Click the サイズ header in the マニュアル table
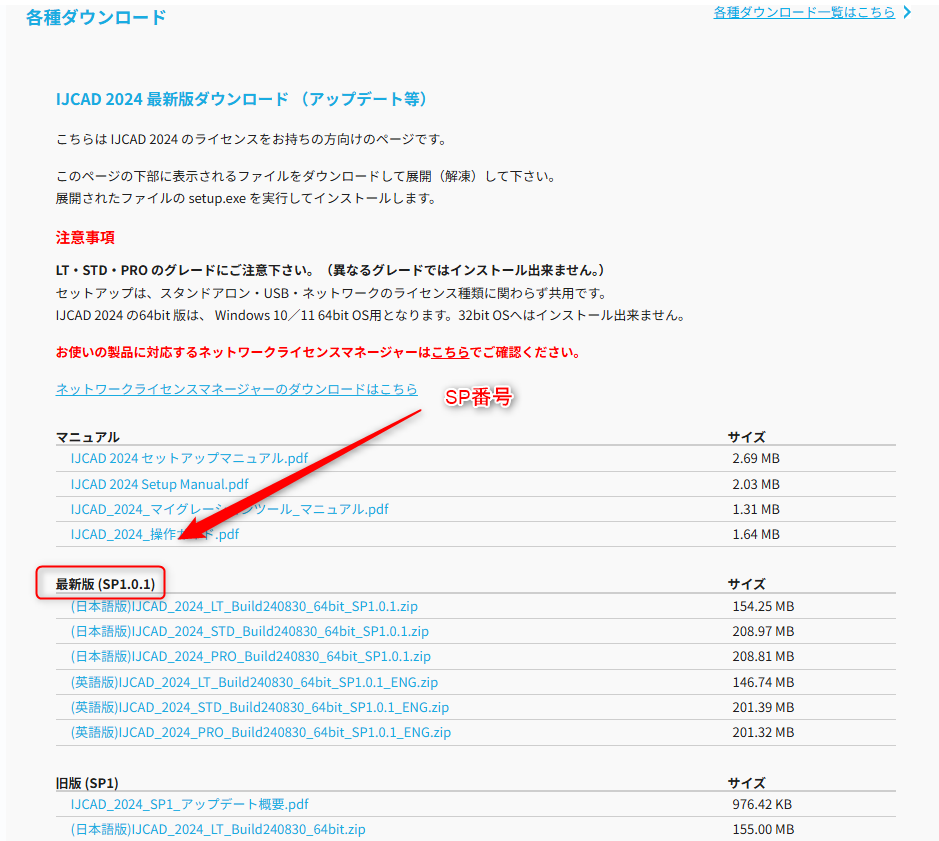Viewport: 939px width, 841px height. (747, 437)
